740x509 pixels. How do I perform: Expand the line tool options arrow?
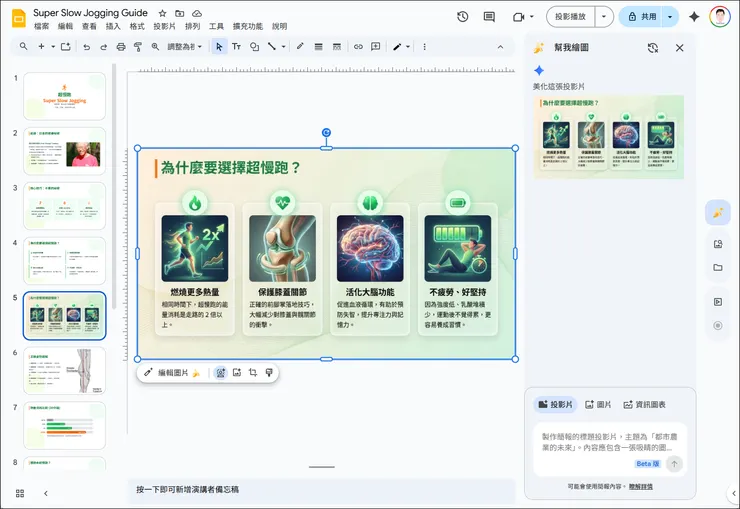(x=283, y=46)
